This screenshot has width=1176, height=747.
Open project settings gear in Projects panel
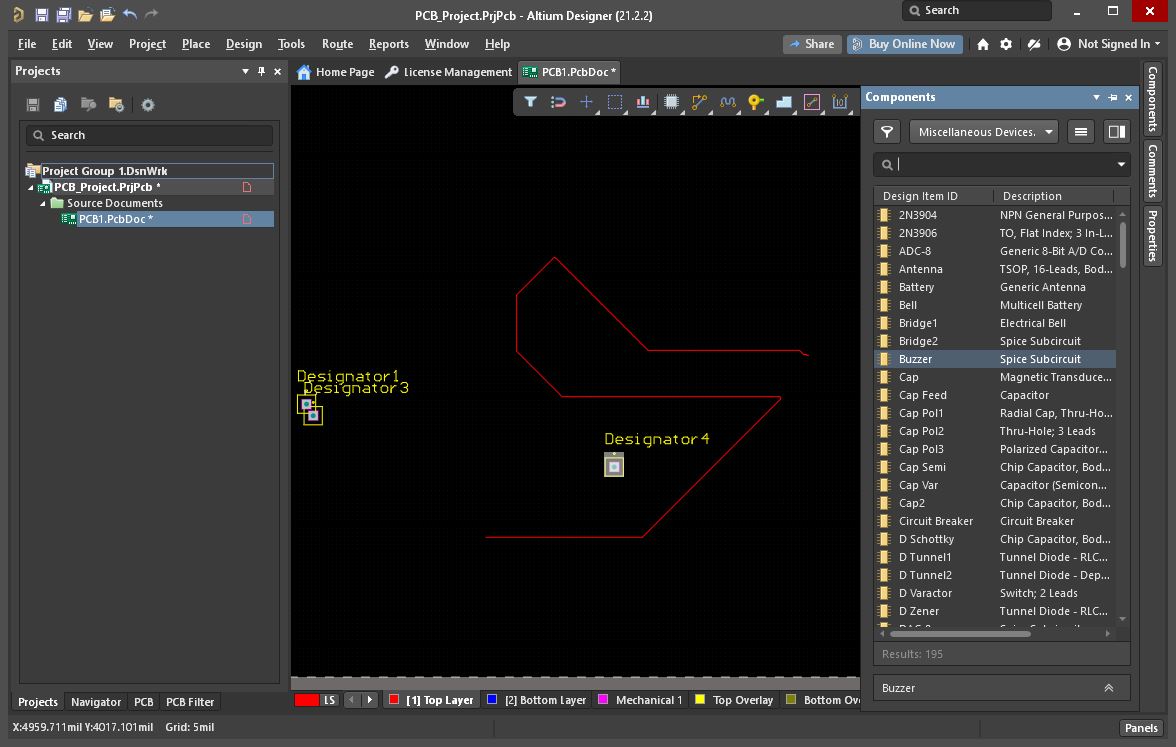148,105
